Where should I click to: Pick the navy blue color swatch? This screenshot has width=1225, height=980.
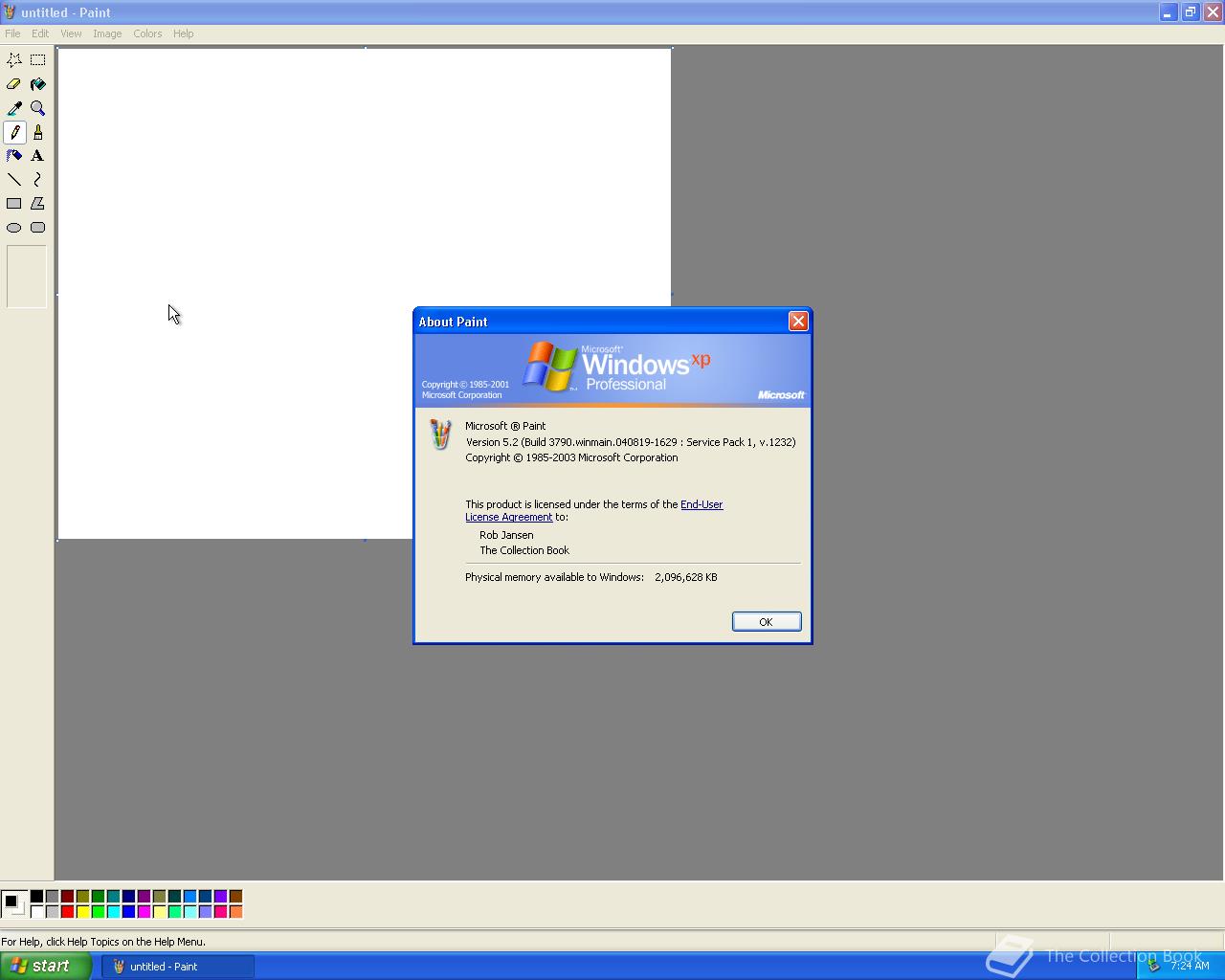coord(129,897)
